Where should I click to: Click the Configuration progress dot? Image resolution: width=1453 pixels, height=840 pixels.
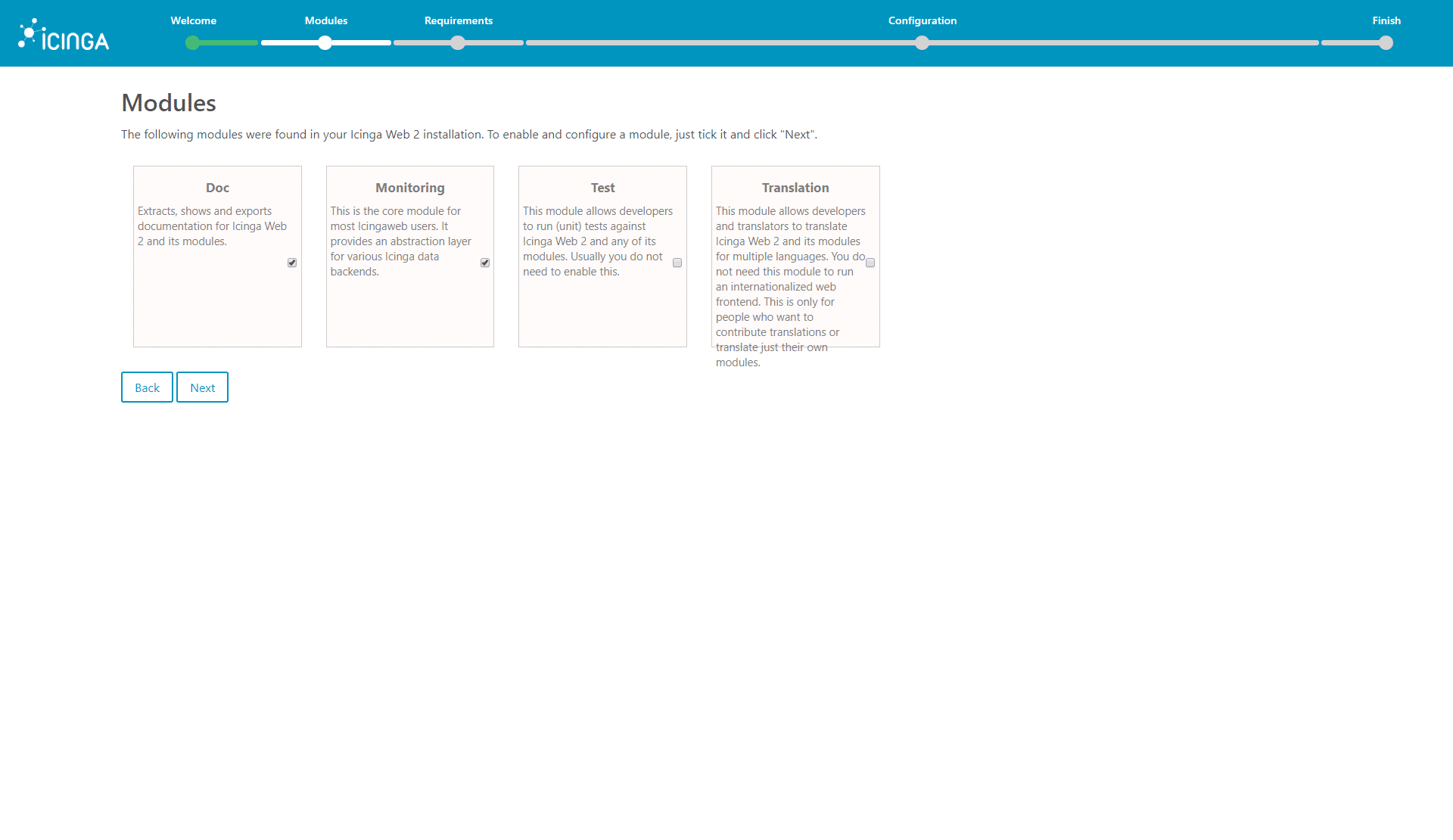tap(922, 43)
